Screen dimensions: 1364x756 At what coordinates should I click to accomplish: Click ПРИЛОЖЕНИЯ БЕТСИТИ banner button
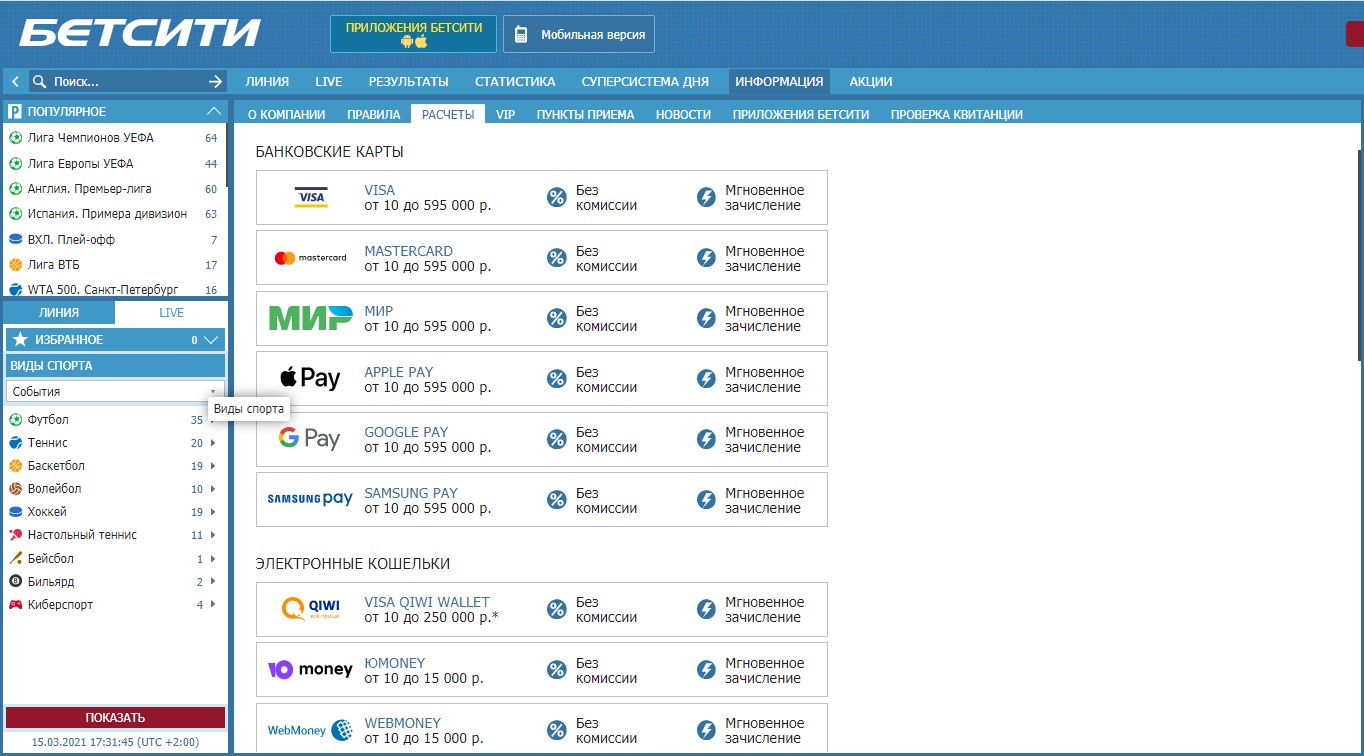413,34
